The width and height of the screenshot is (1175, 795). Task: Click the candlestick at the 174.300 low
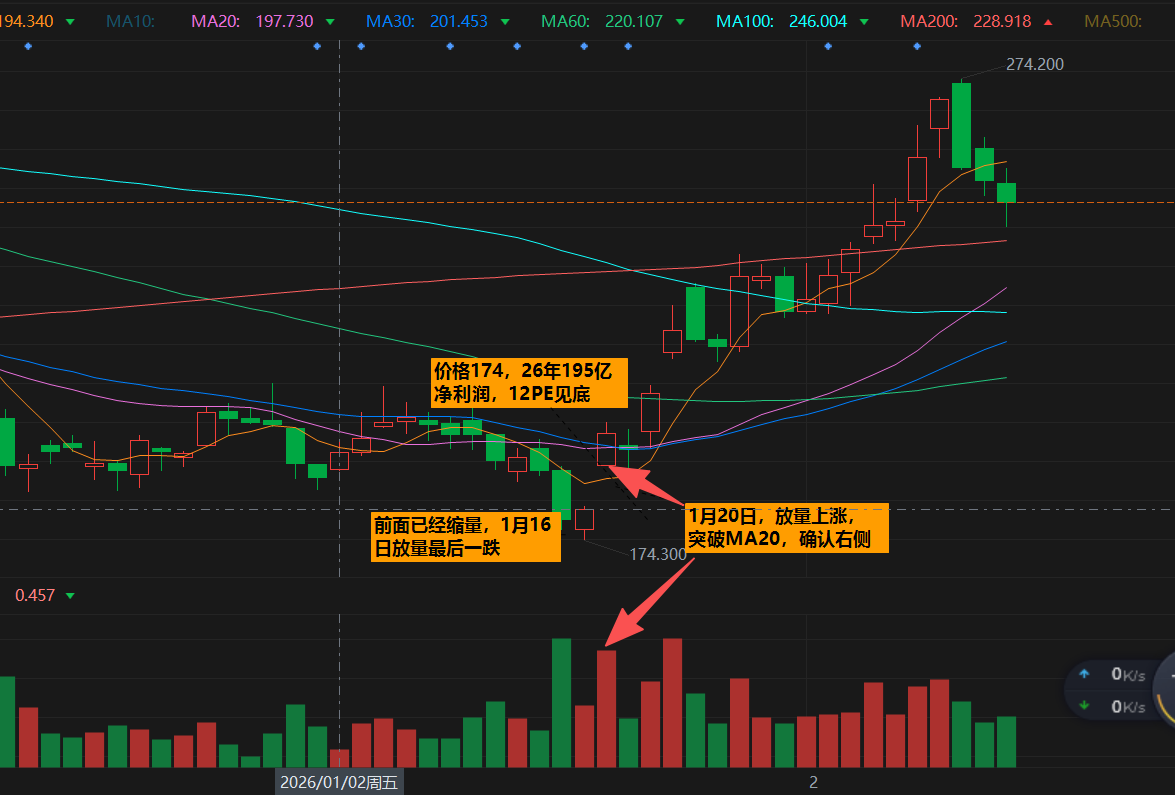click(585, 520)
